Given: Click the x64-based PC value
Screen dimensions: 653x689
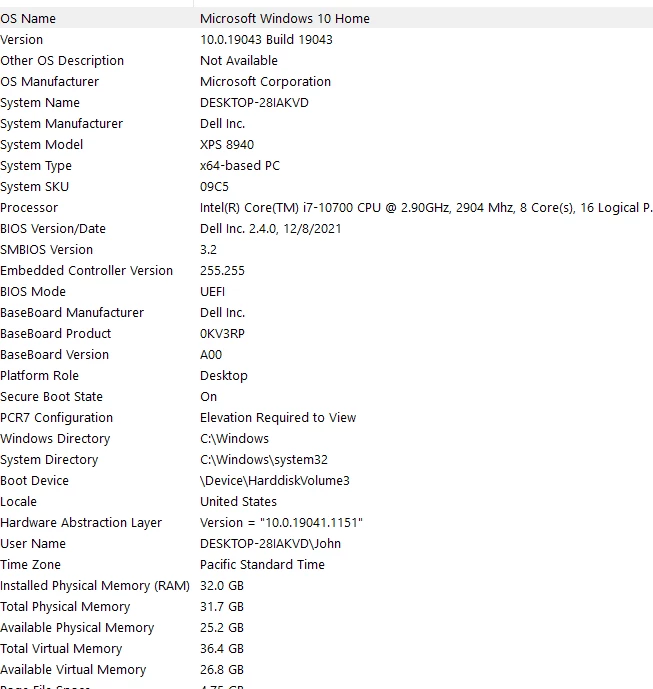Looking at the screenshot, I should 240,166.
